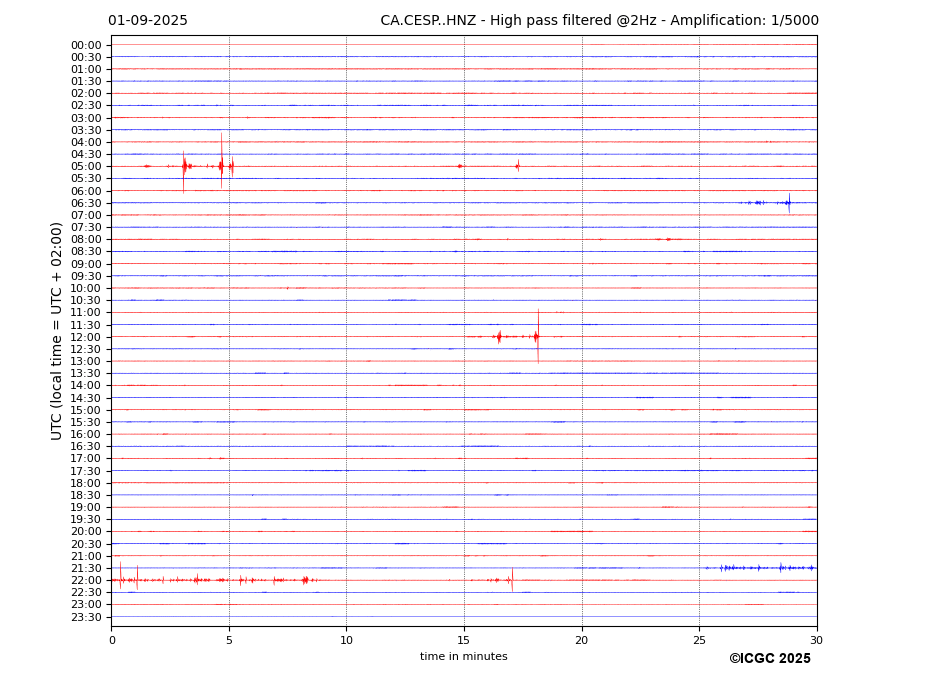Select the x-axis tick label 20
The width and height of the screenshot is (927, 696).
click(x=582, y=640)
